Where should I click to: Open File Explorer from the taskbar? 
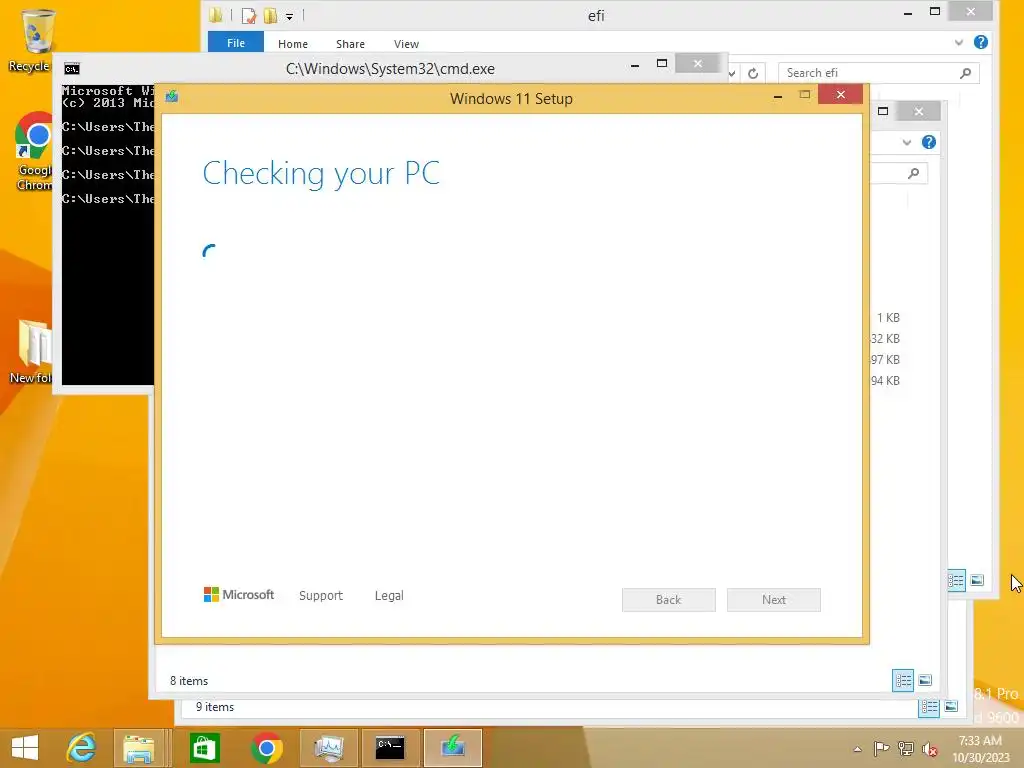tap(138, 748)
